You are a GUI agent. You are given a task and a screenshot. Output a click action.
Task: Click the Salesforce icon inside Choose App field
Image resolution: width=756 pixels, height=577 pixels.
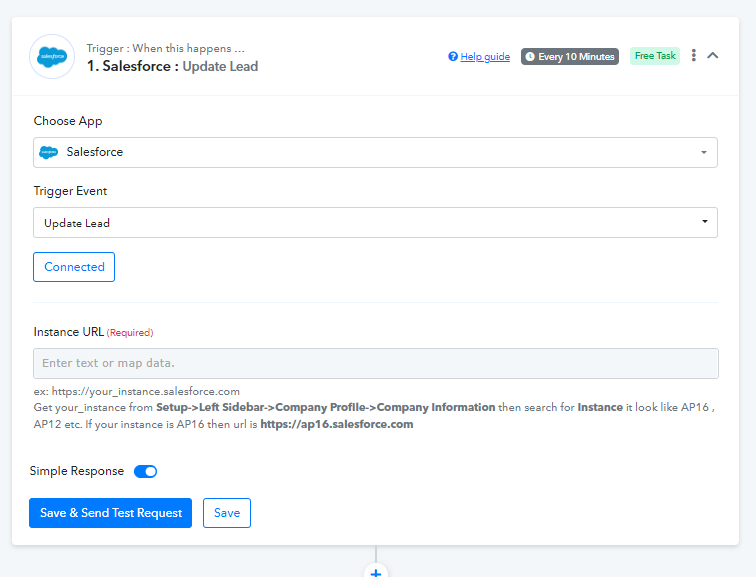click(x=48, y=152)
